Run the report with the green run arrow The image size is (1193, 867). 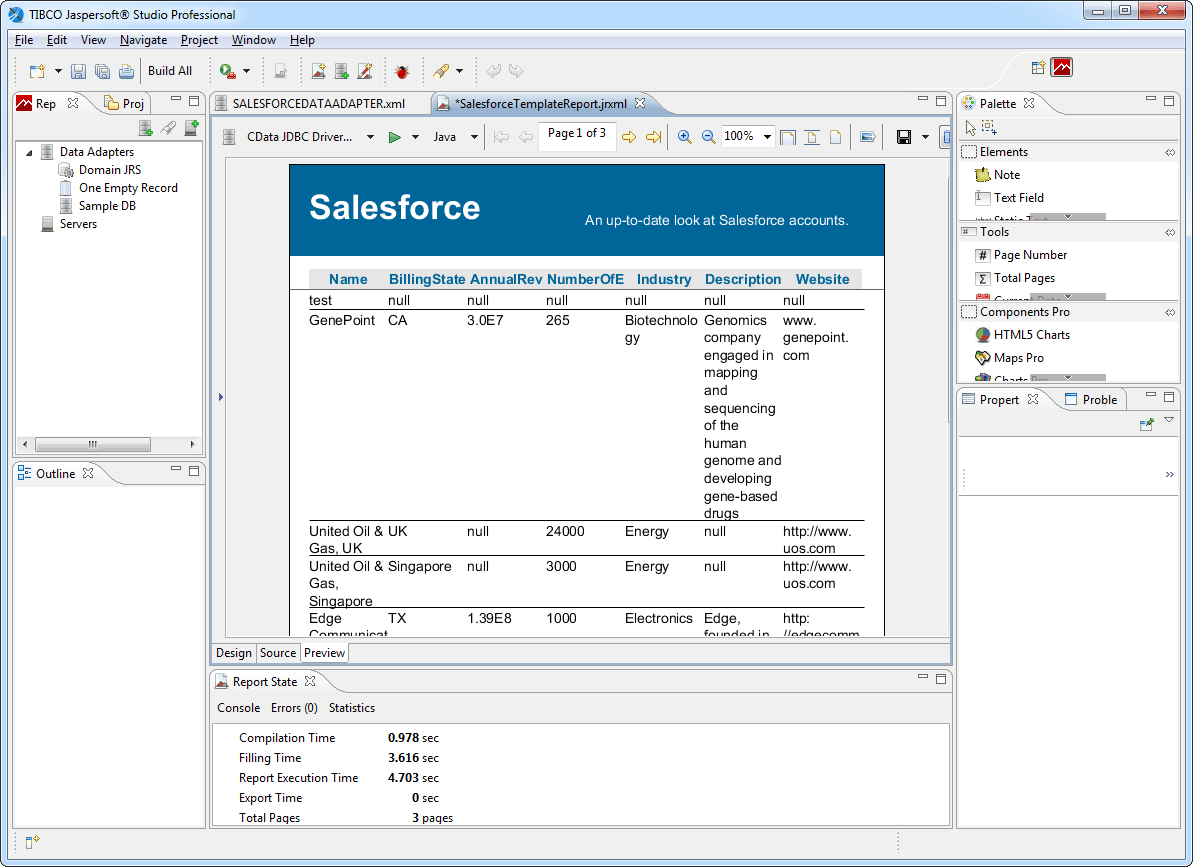392,136
